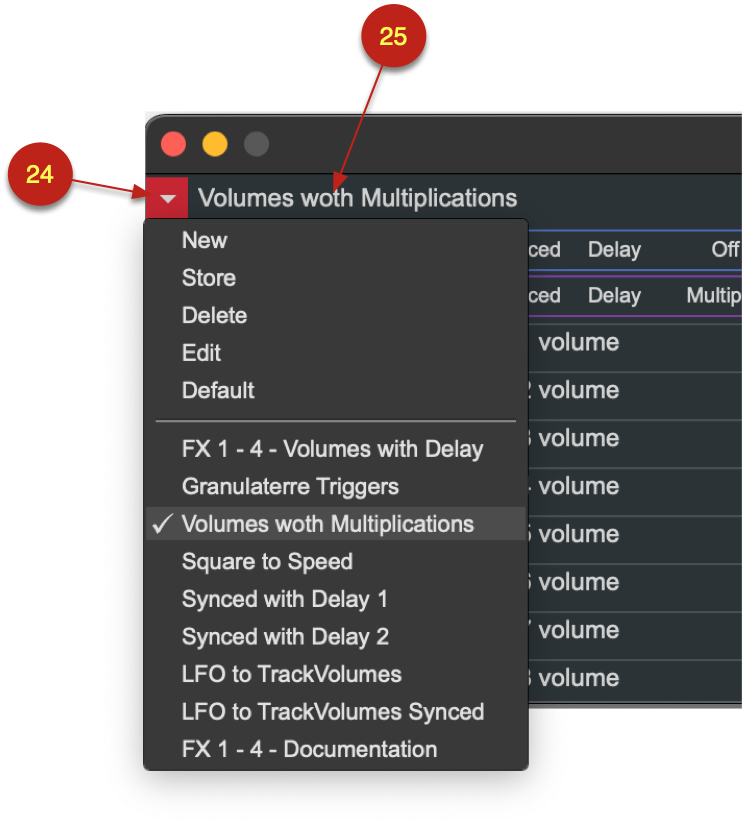Select the Multip tab in purple row
Viewport: 742px width, 826px height.
point(713,296)
